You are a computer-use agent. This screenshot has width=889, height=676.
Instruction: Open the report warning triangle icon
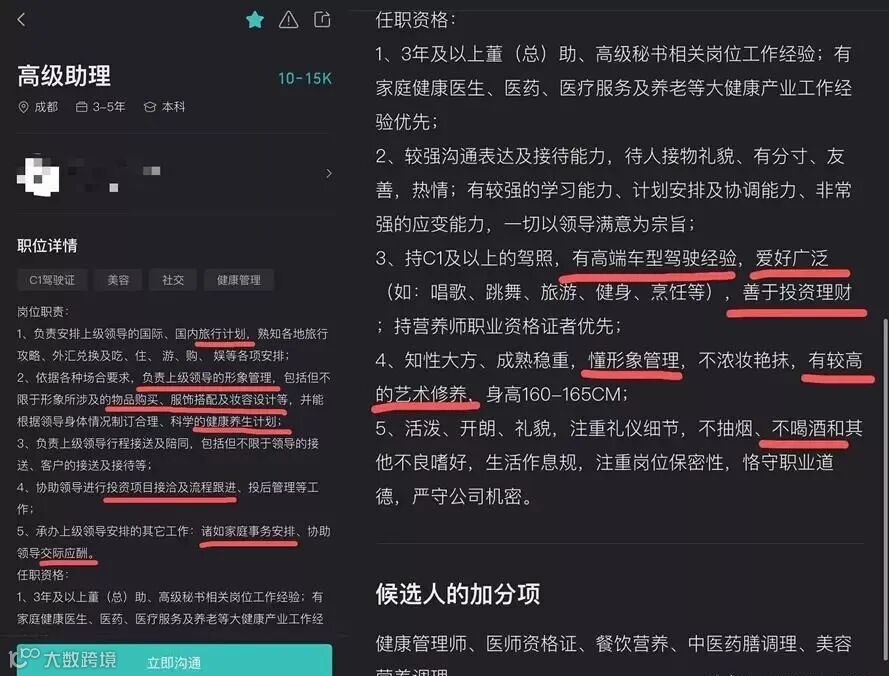coord(289,20)
